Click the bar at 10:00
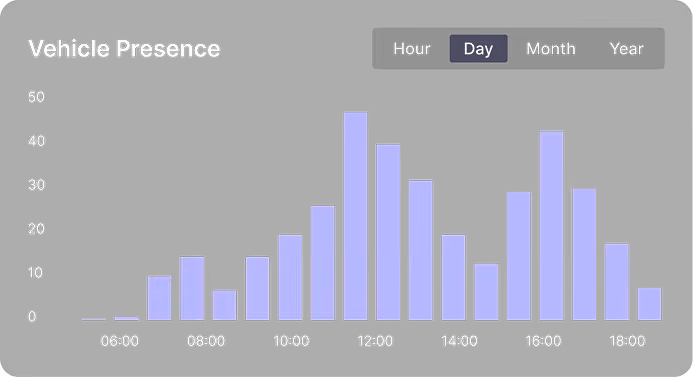This screenshot has width=693, height=377. 290,278
